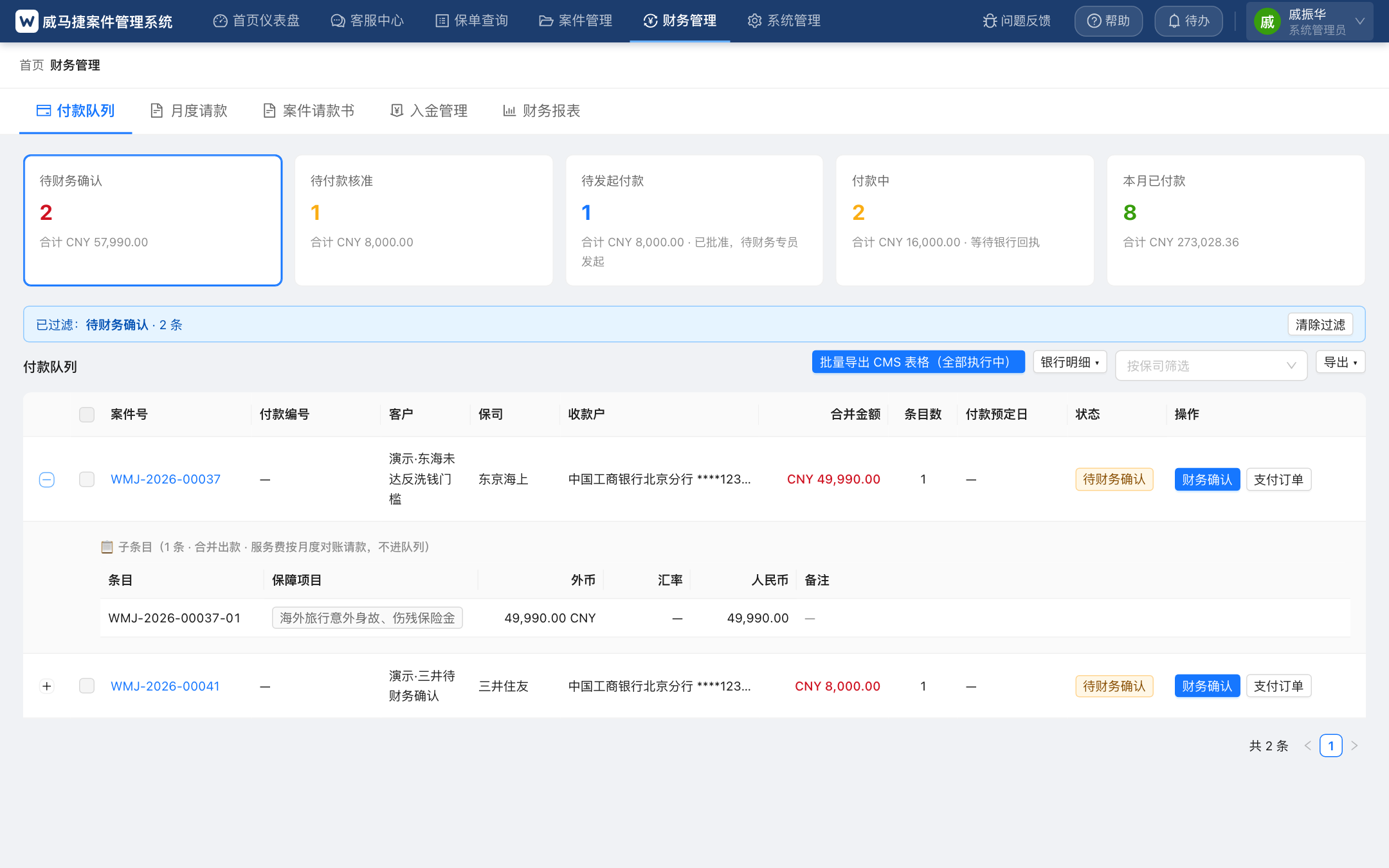Click the document icon on 月度请款 tab
The image size is (1389, 868).
pos(156,111)
